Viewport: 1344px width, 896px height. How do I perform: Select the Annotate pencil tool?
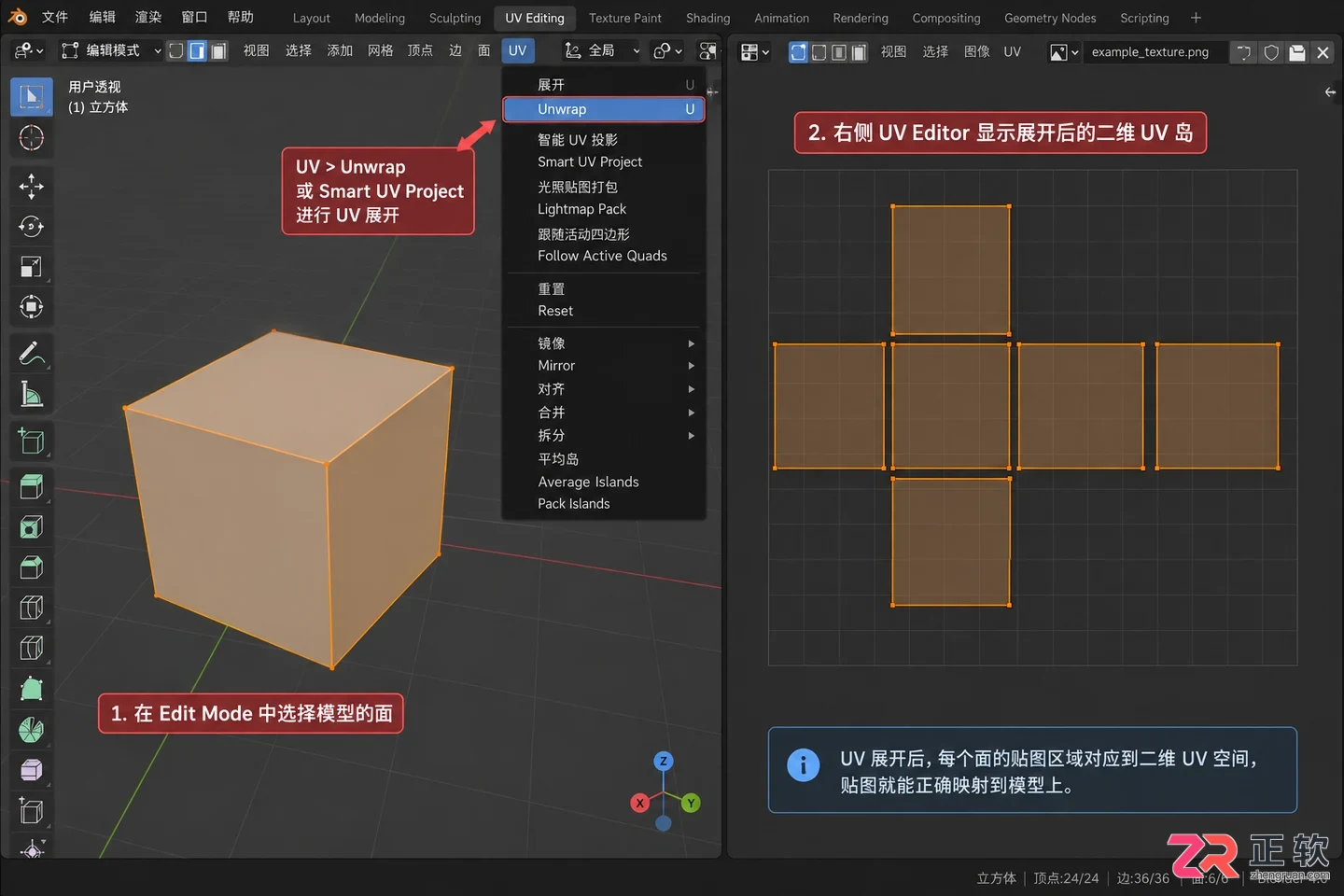(31, 354)
